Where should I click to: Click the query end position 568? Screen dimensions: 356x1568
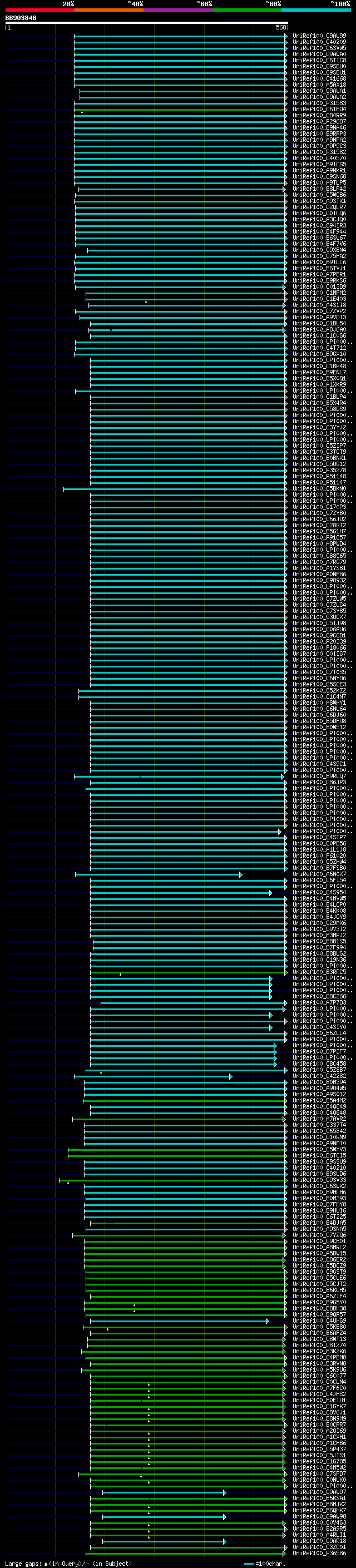[281, 27]
